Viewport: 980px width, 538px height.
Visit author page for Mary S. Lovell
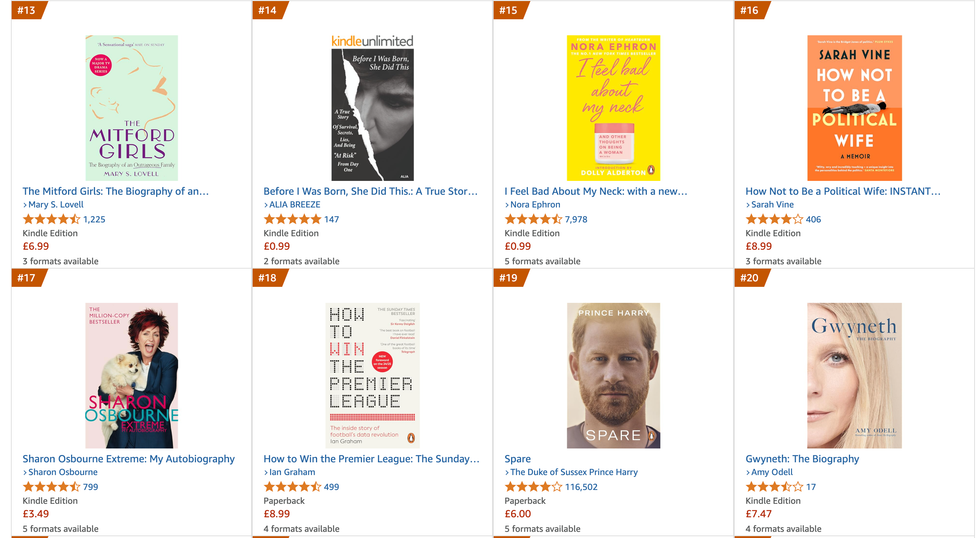tap(56, 205)
